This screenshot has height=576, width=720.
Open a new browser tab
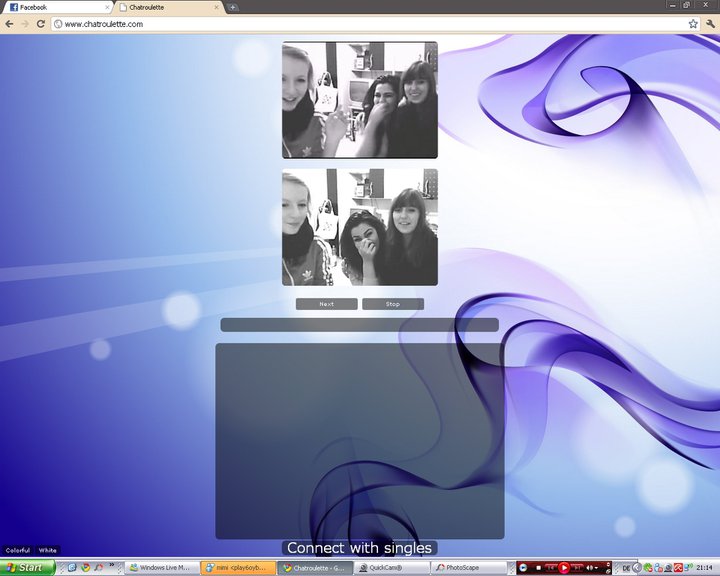(x=233, y=7)
